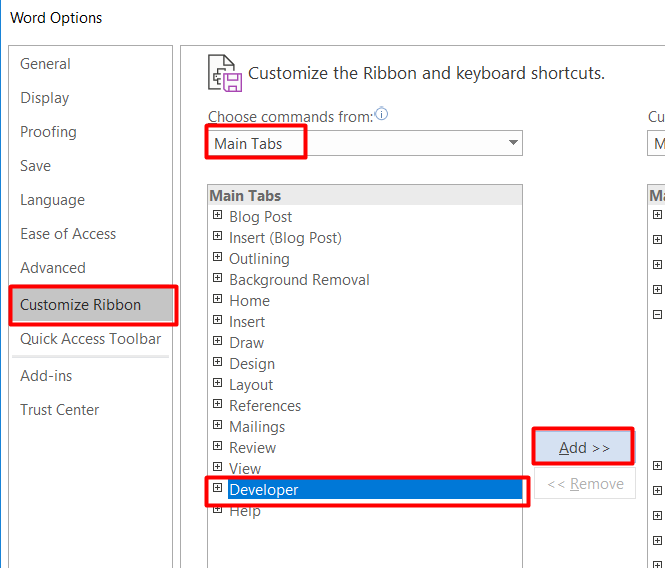The width and height of the screenshot is (665, 568).
Task: Select Outlining in Main Tabs list
Action: (x=259, y=259)
